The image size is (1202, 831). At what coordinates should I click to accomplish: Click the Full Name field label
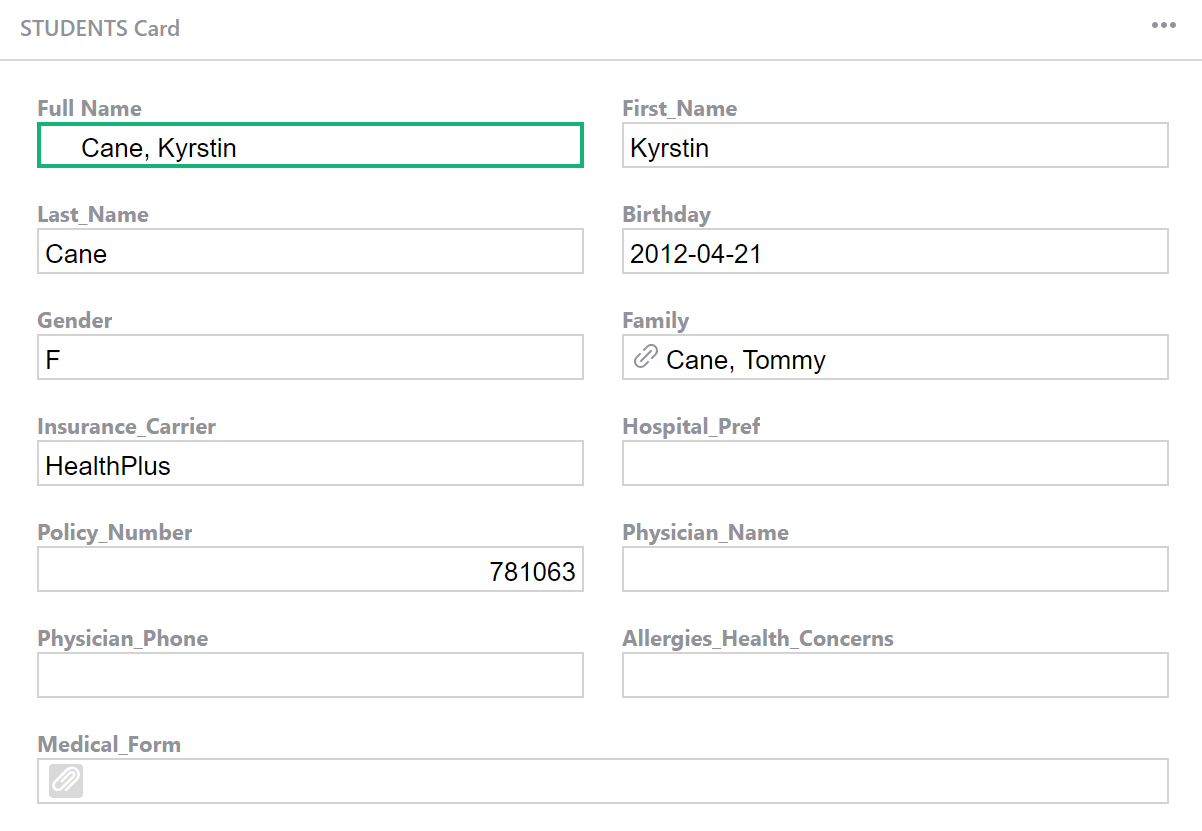[x=89, y=108]
